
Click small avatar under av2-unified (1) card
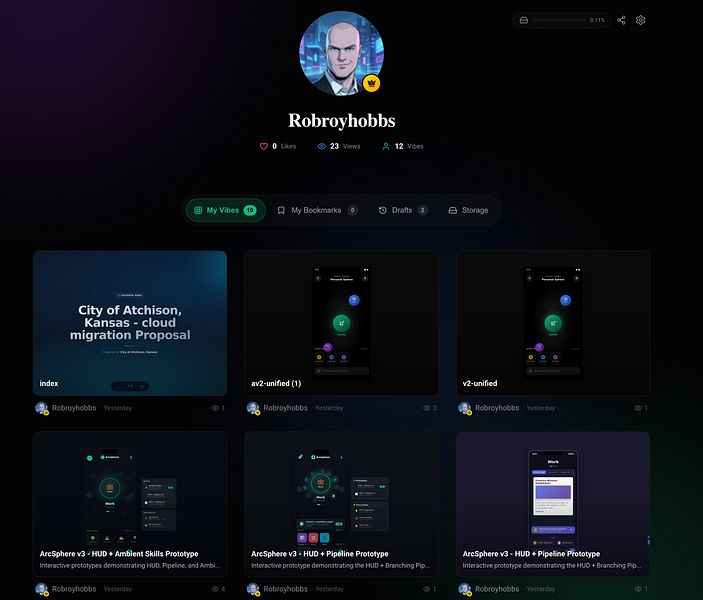click(253, 408)
